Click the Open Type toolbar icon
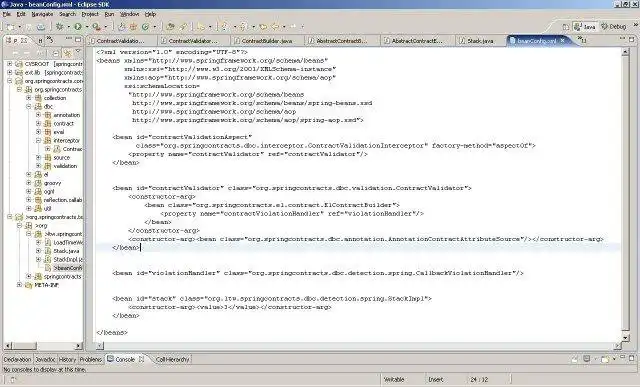640x387 pixels. point(171,27)
